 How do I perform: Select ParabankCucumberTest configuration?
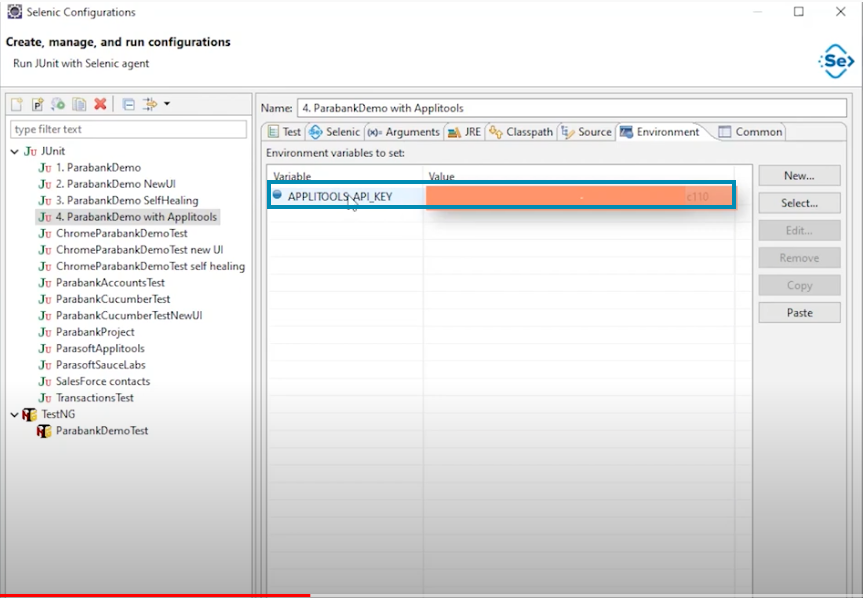tap(104, 299)
